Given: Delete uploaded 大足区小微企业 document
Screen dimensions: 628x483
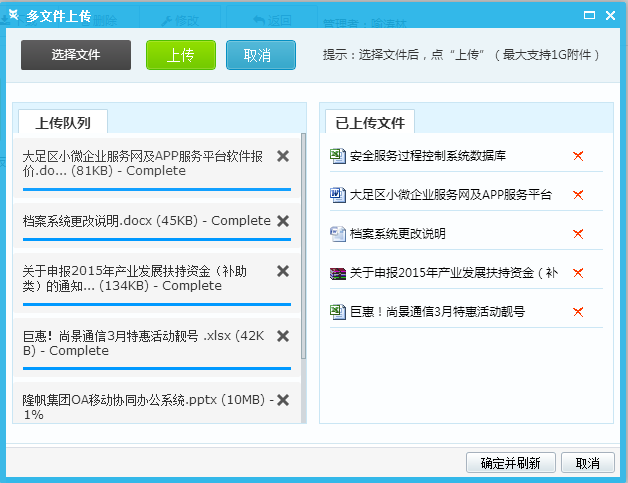Looking at the screenshot, I should pyautogui.click(x=577, y=195).
